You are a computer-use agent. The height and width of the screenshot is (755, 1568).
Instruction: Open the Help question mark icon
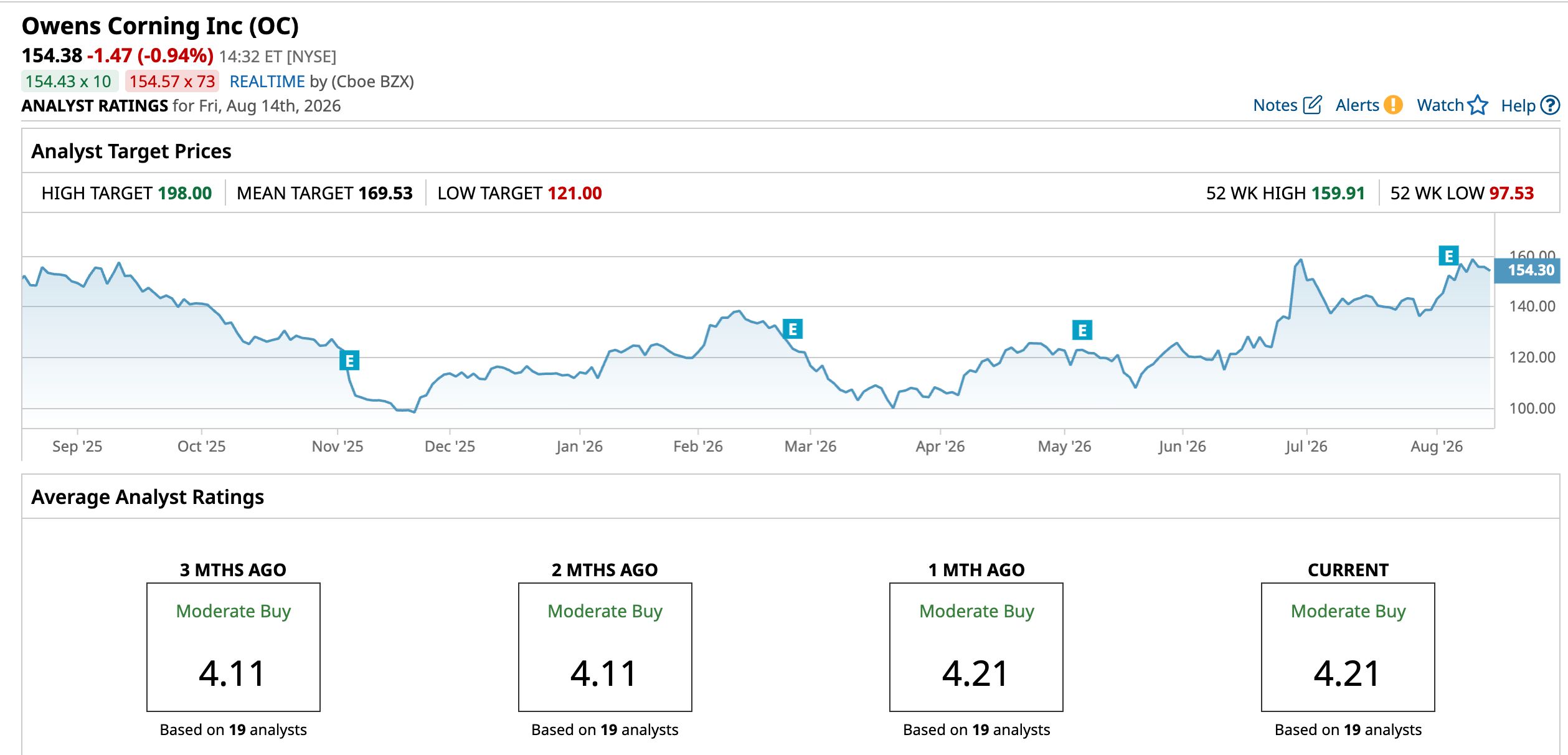pyautogui.click(x=1550, y=105)
